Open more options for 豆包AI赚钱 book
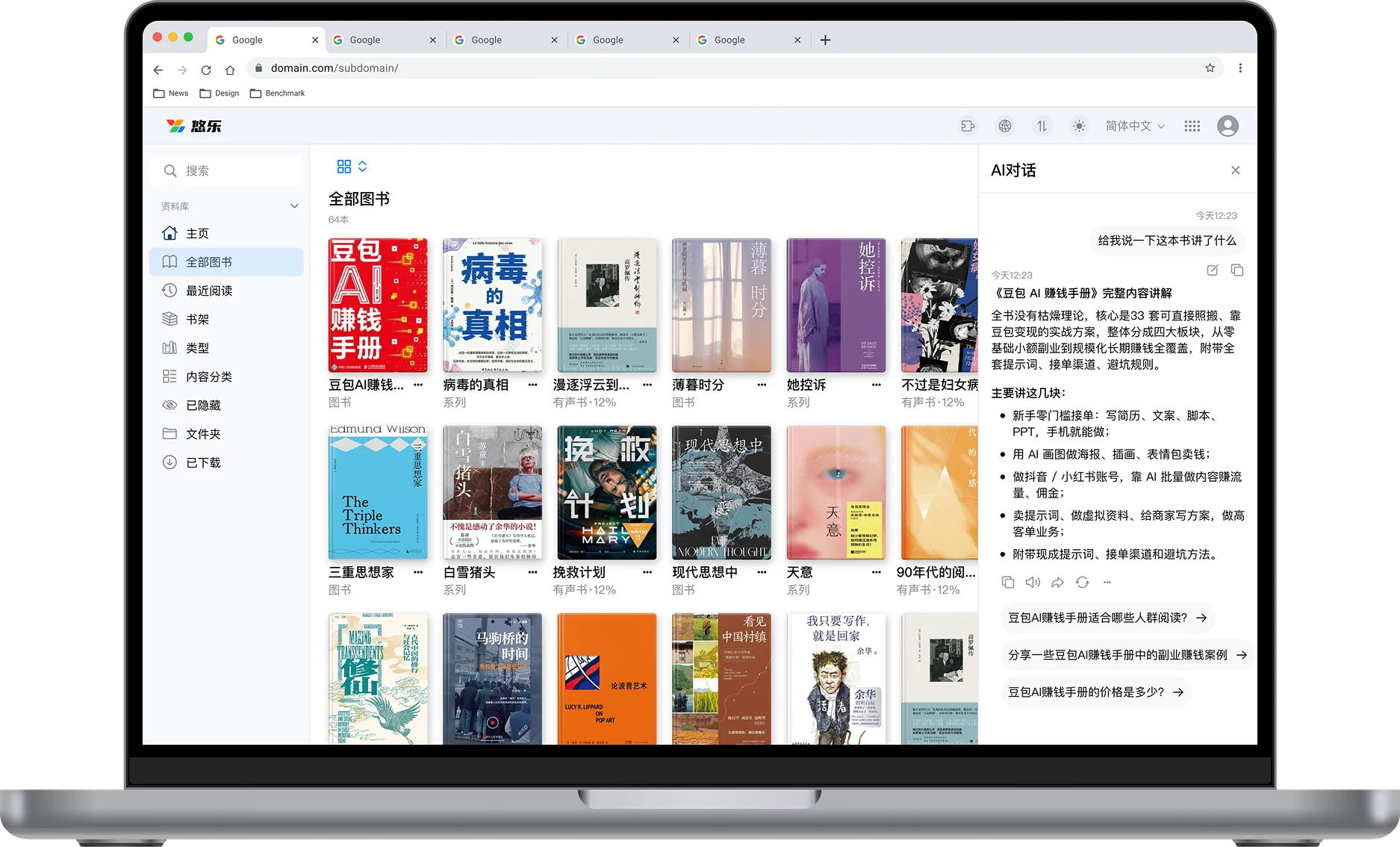1400x847 pixels. click(x=418, y=385)
